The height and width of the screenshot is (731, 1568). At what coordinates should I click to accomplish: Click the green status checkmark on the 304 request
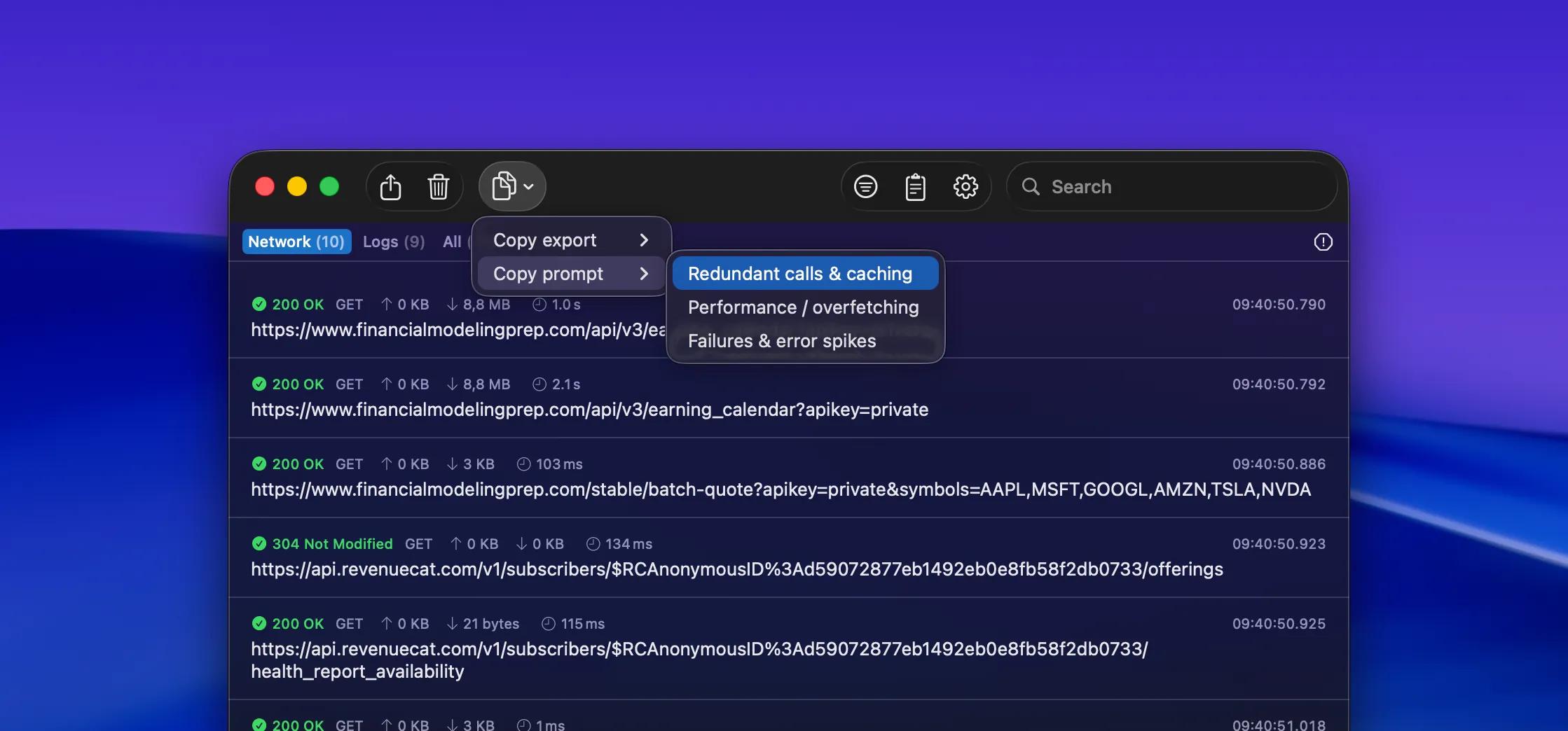pyautogui.click(x=260, y=543)
